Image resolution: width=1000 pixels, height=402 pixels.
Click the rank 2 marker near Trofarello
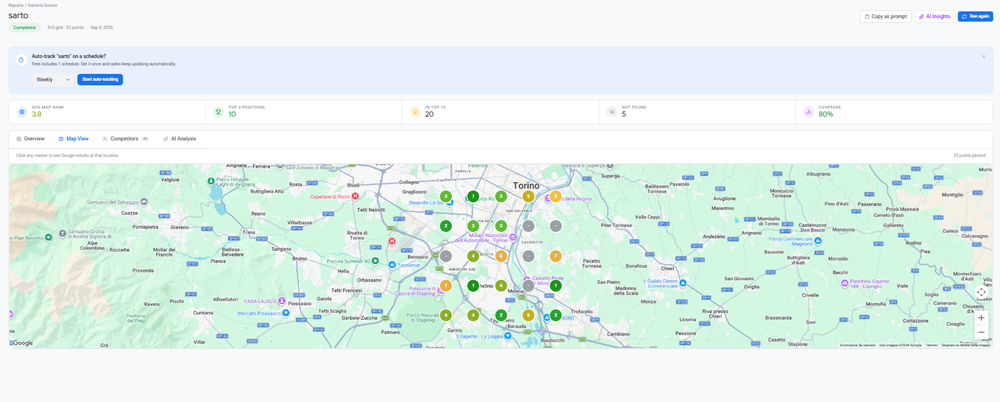point(555,315)
